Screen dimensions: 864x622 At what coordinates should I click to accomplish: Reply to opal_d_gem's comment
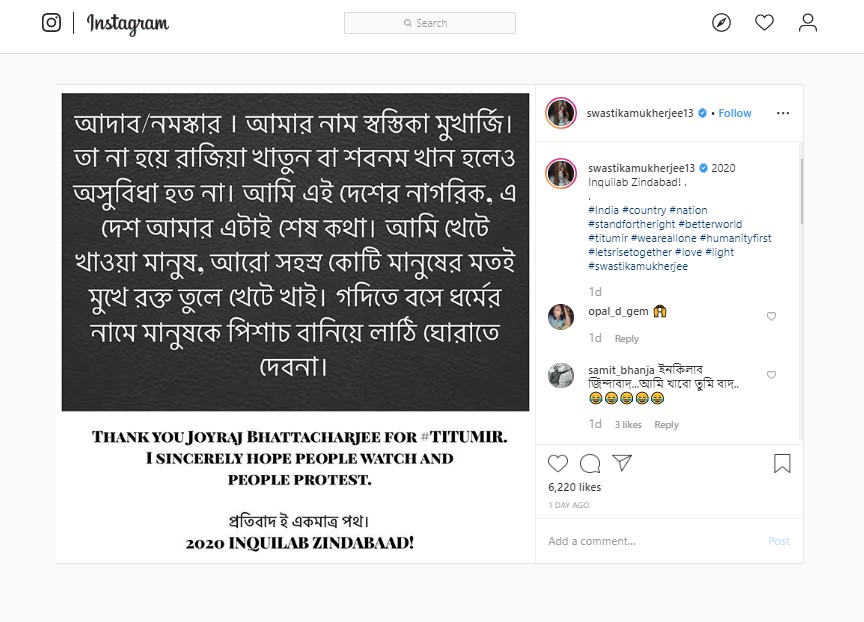click(627, 338)
